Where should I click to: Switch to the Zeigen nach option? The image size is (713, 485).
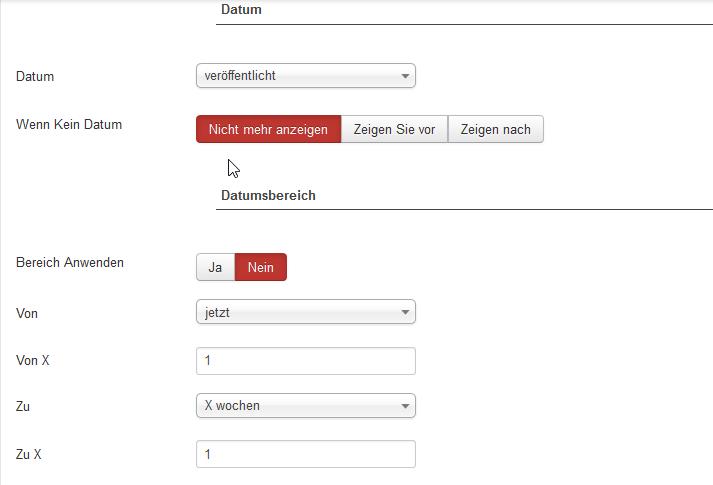pos(496,130)
